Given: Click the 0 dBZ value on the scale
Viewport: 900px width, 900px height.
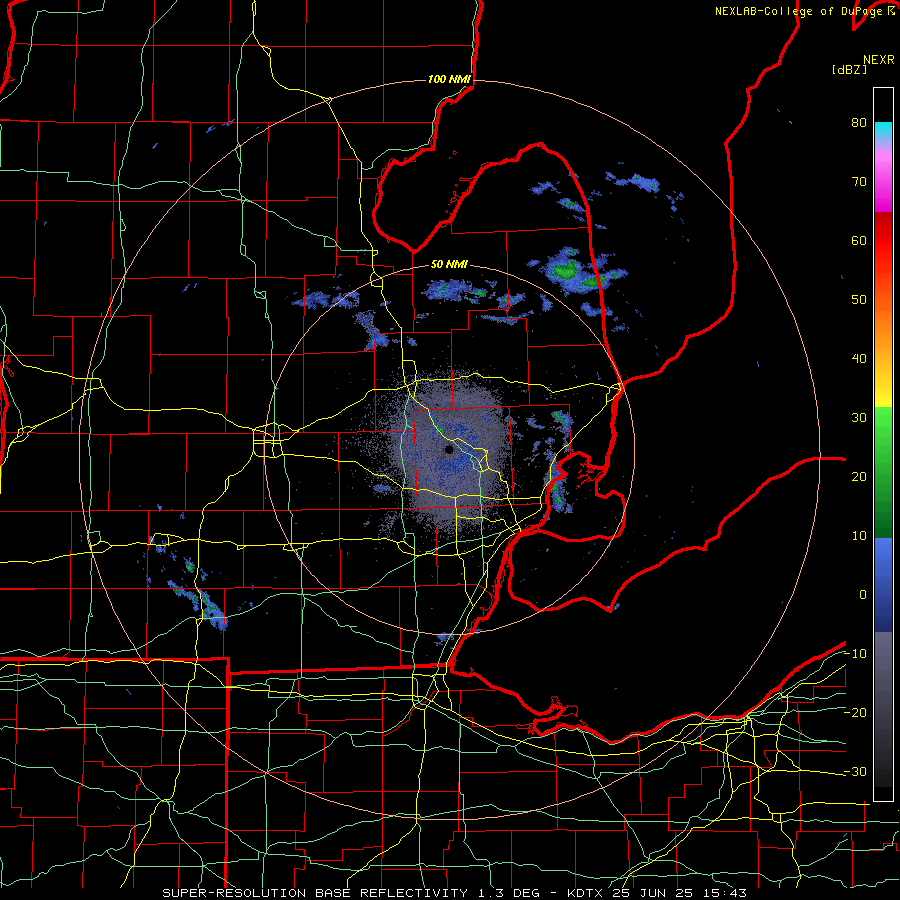Looking at the screenshot, I should [x=863, y=595].
